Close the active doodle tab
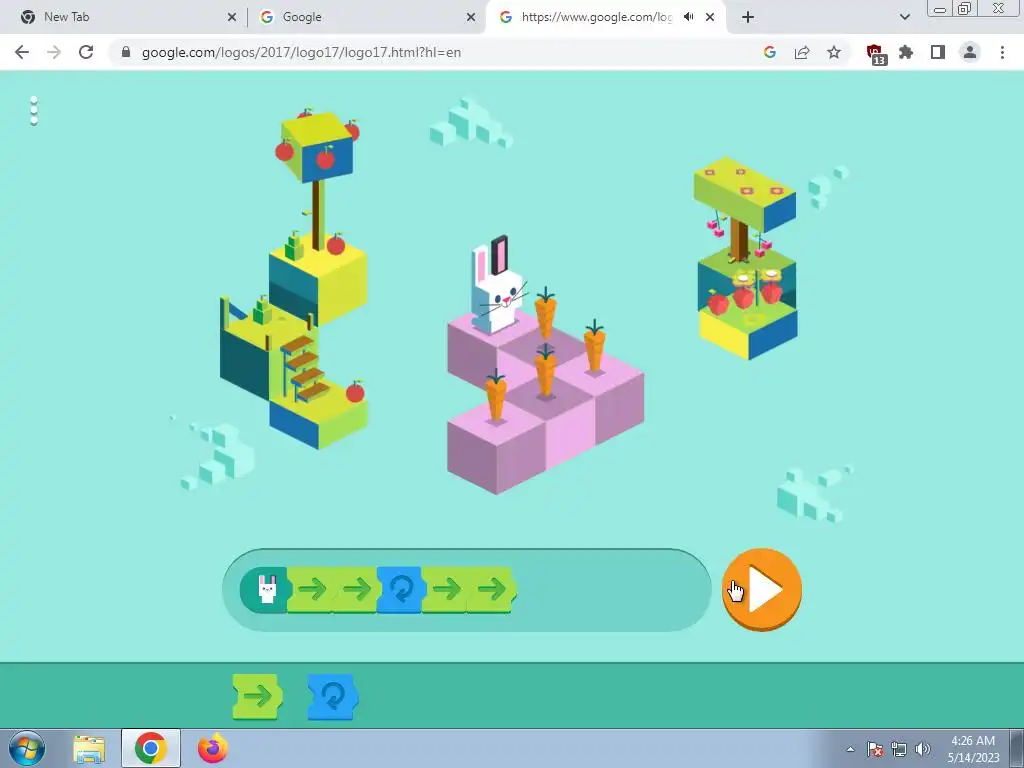The image size is (1024, 768). click(710, 18)
